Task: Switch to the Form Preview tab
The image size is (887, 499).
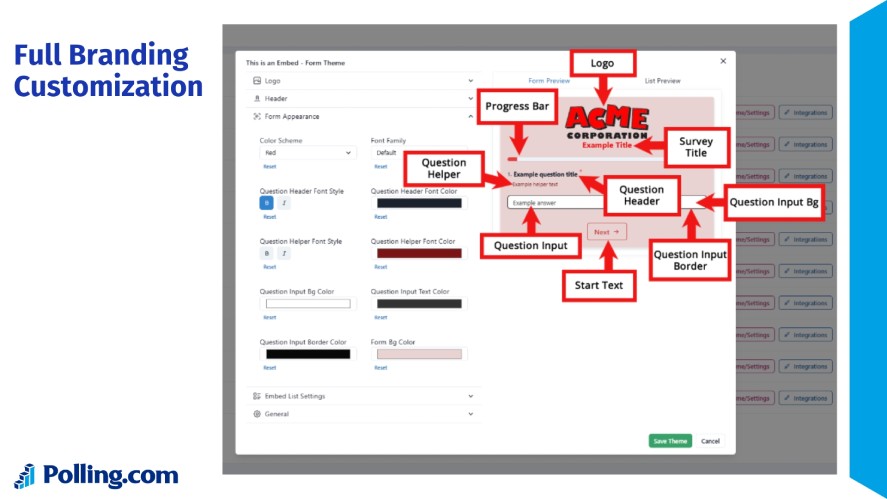Action: coord(549,81)
